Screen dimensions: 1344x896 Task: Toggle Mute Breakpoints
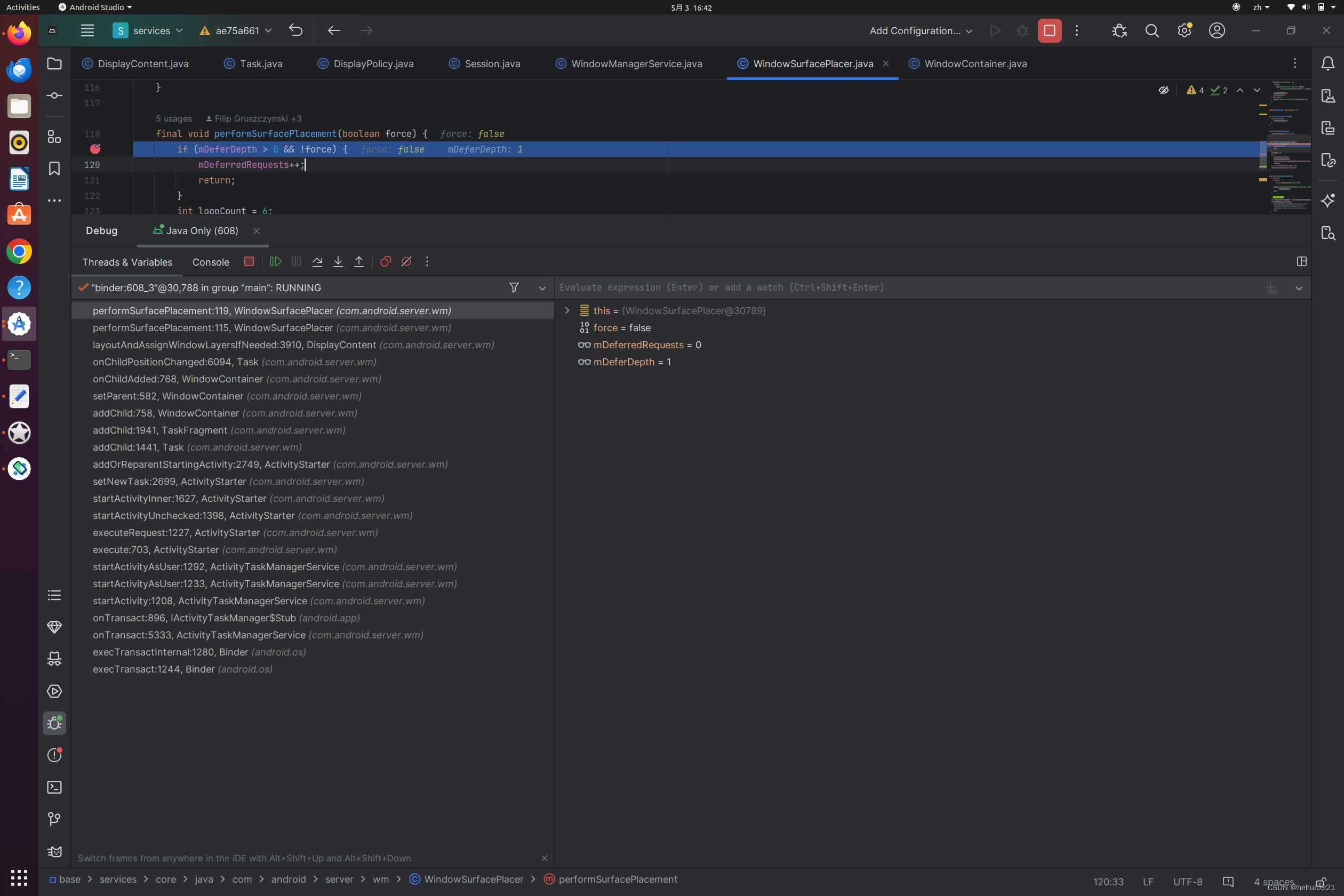406,262
